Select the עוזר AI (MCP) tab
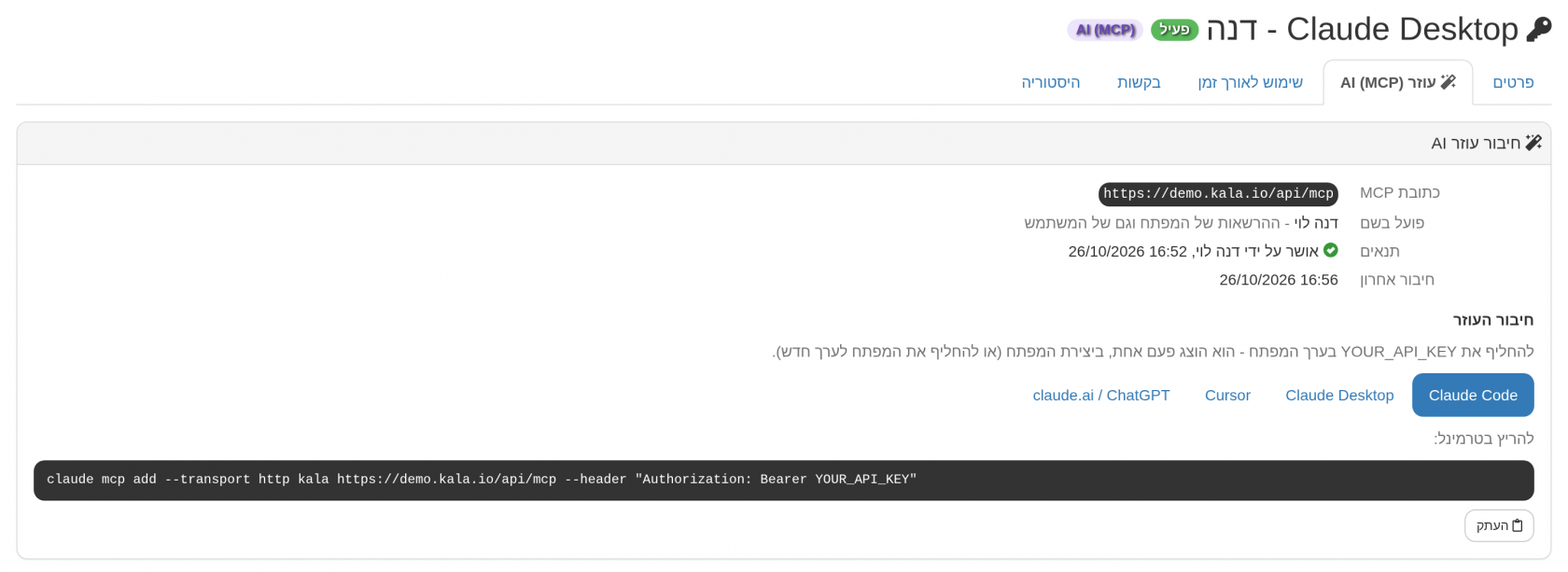The image size is (1568, 572). coord(1397,82)
